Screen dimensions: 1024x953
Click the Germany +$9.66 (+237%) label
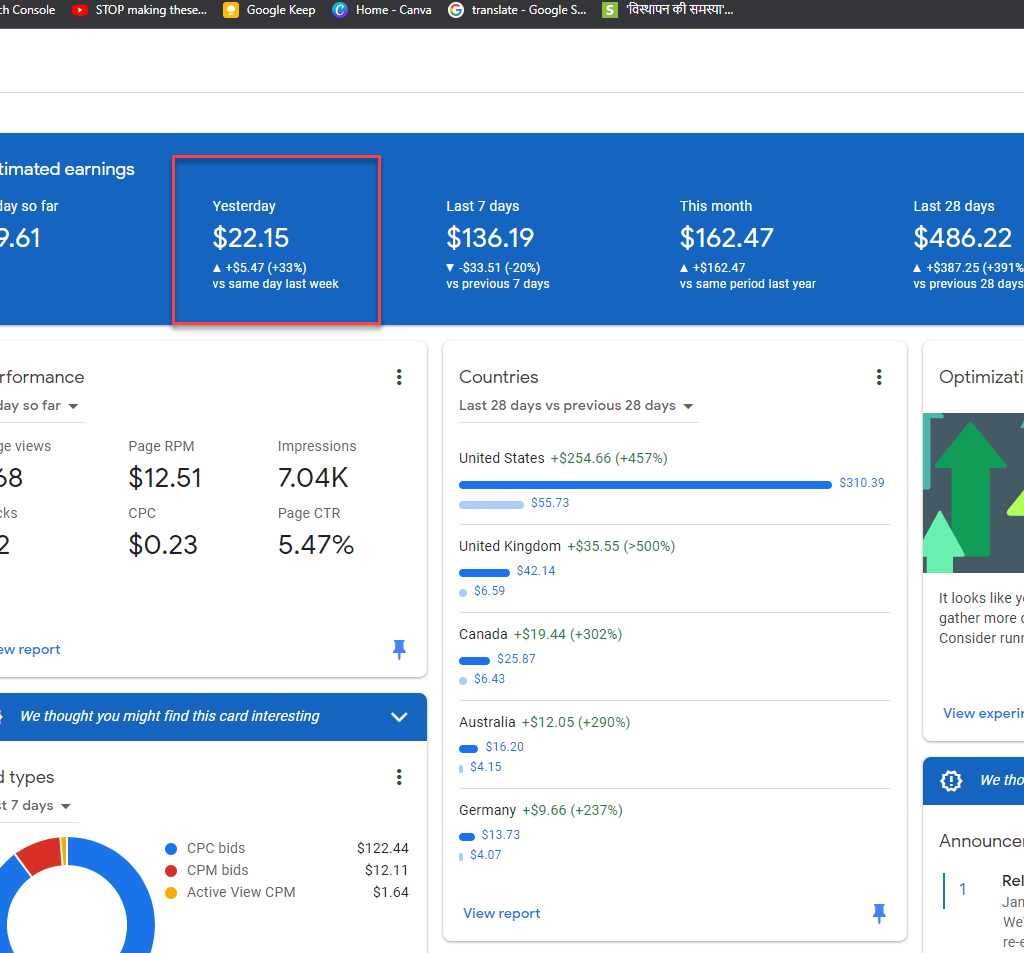[573, 811]
